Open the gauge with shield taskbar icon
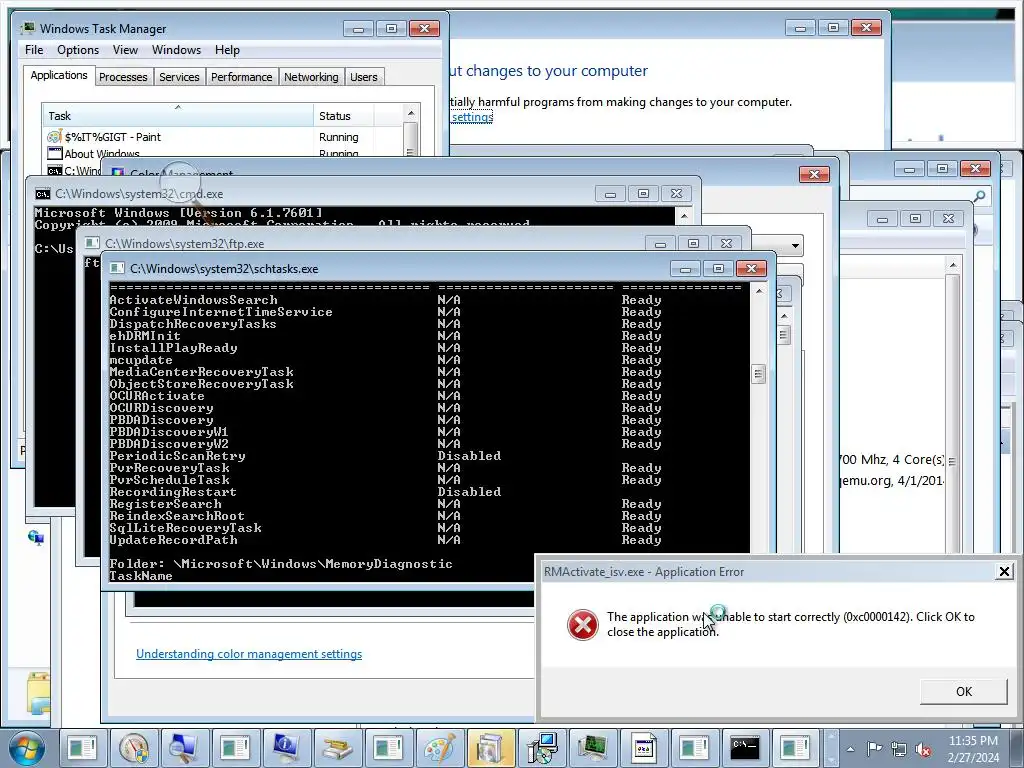This screenshot has height=768, width=1024. (133, 748)
